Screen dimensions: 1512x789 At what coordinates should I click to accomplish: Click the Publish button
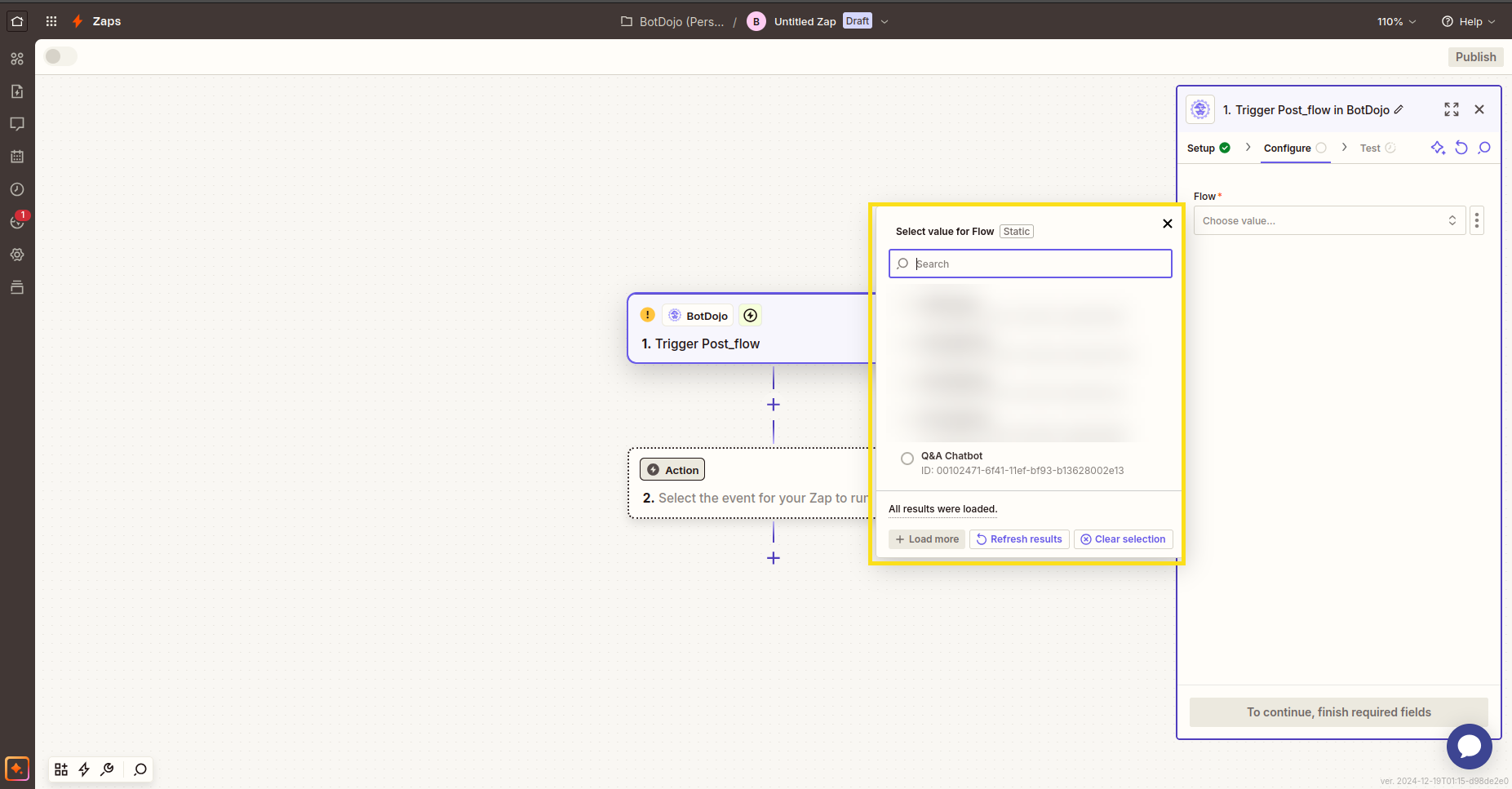coord(1475,57)
